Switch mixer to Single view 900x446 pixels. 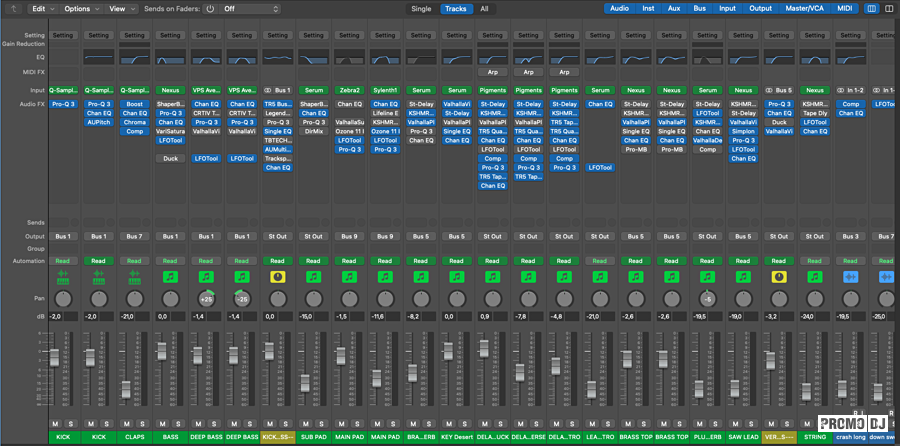tap(421, 8)
